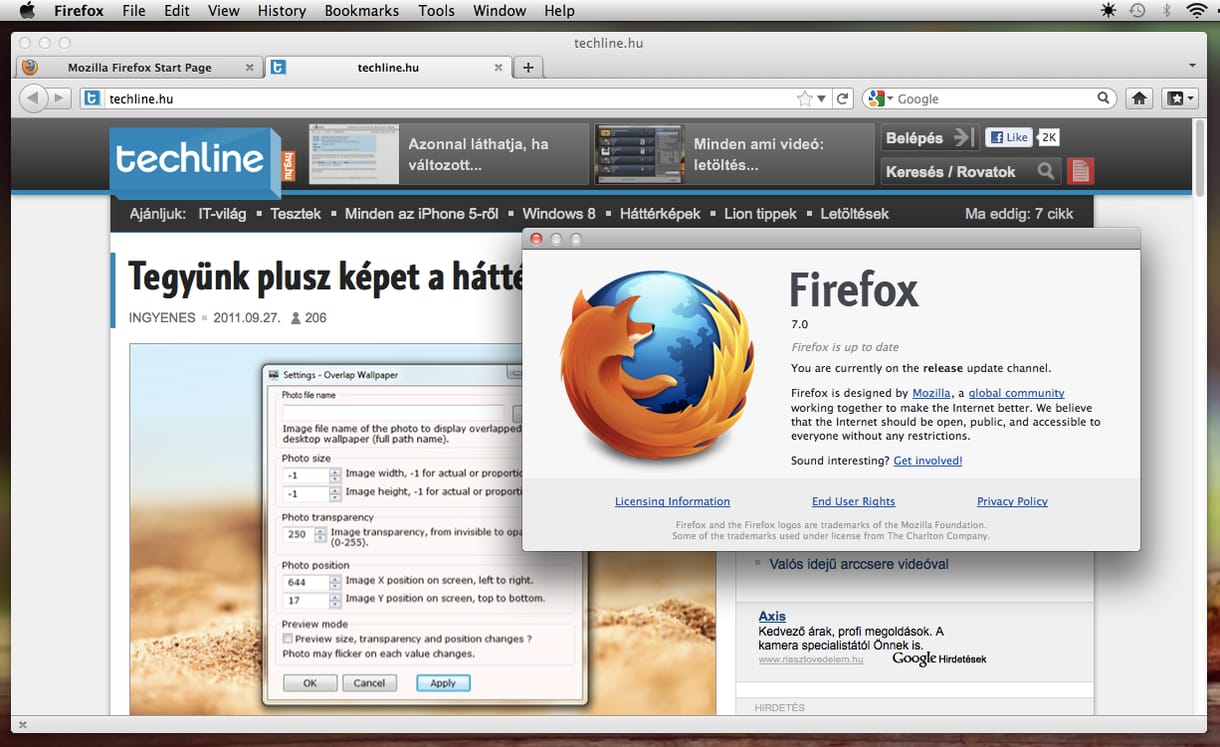Go to the Home page
This screenshot has height=747, width=1220.
1138,98
